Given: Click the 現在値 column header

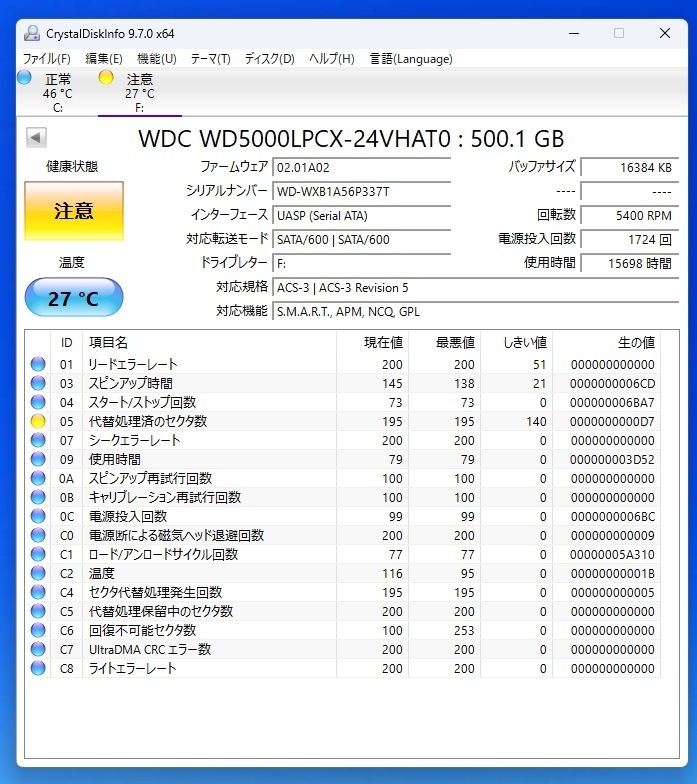Looking at the screenshot, I should (x=372, y=342).
